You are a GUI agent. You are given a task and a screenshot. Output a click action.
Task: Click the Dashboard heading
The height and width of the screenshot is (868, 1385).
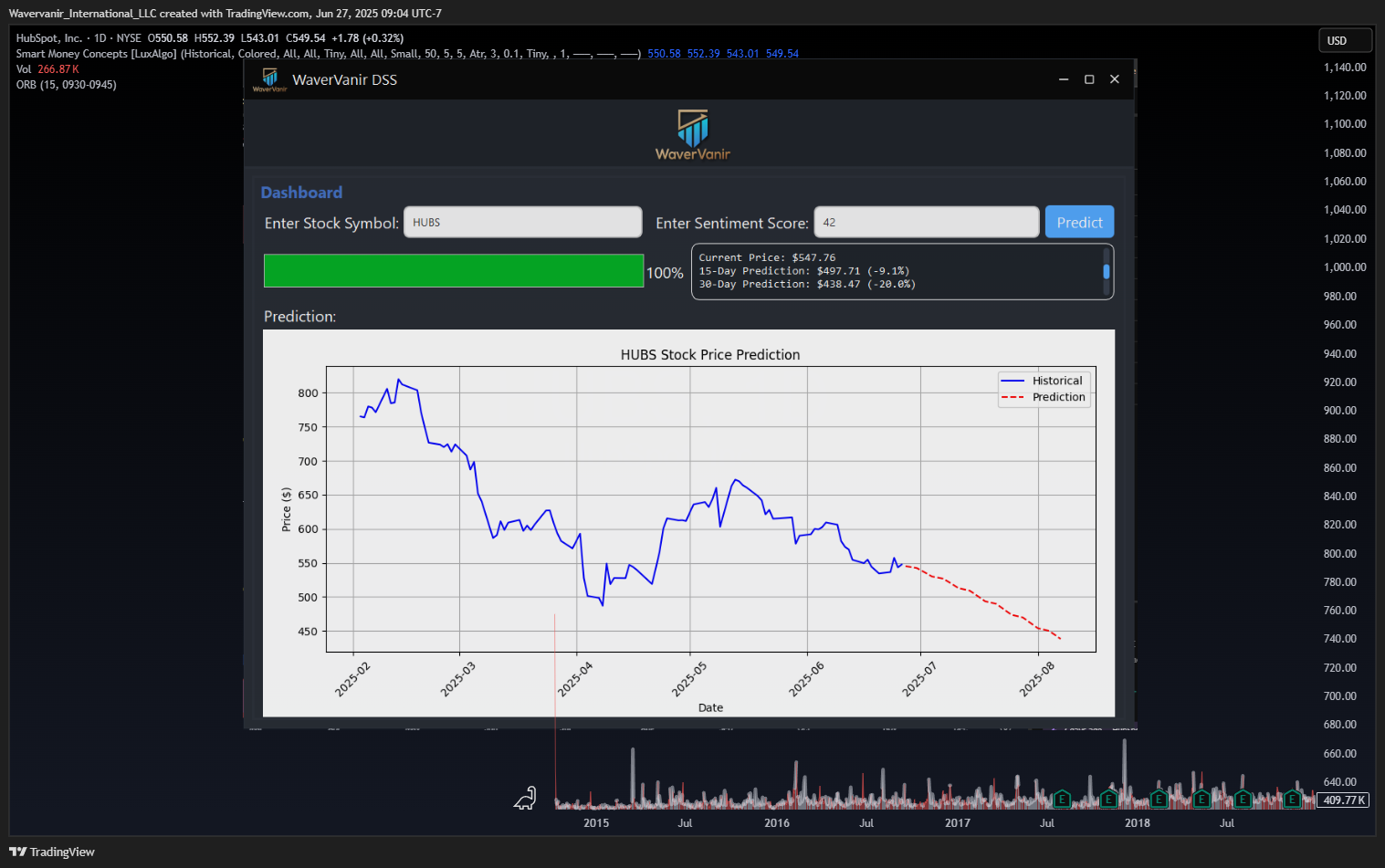coord(301,193)
